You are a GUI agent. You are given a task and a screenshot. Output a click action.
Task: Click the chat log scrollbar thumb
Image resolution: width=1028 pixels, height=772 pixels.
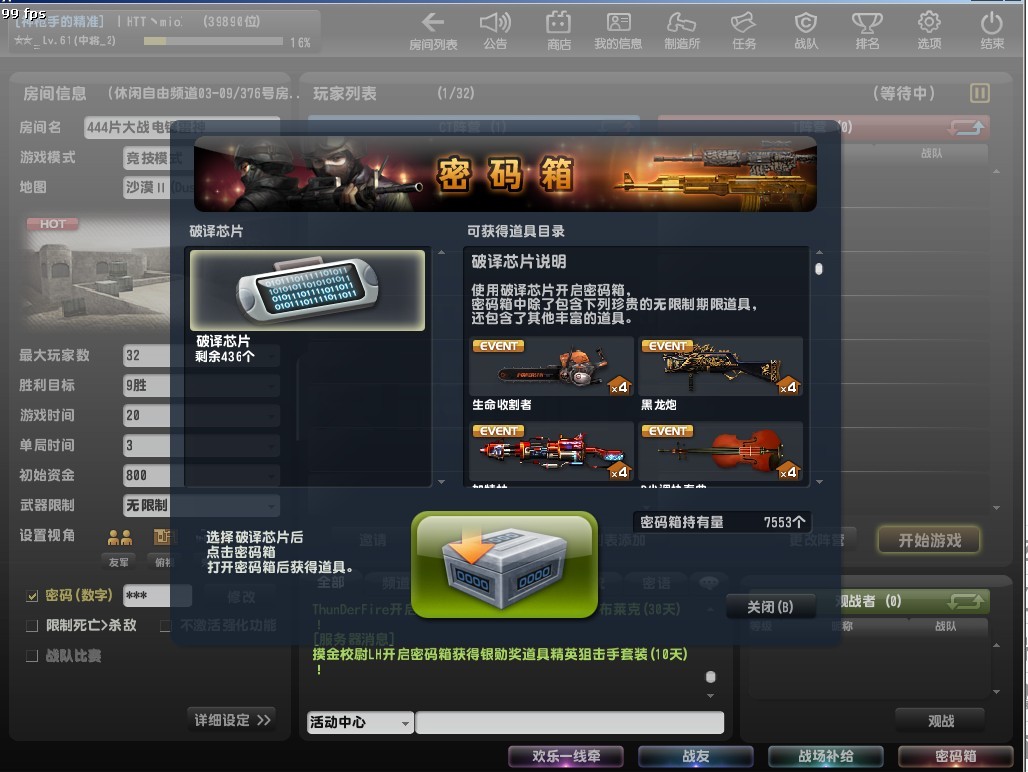pos(711,676)
